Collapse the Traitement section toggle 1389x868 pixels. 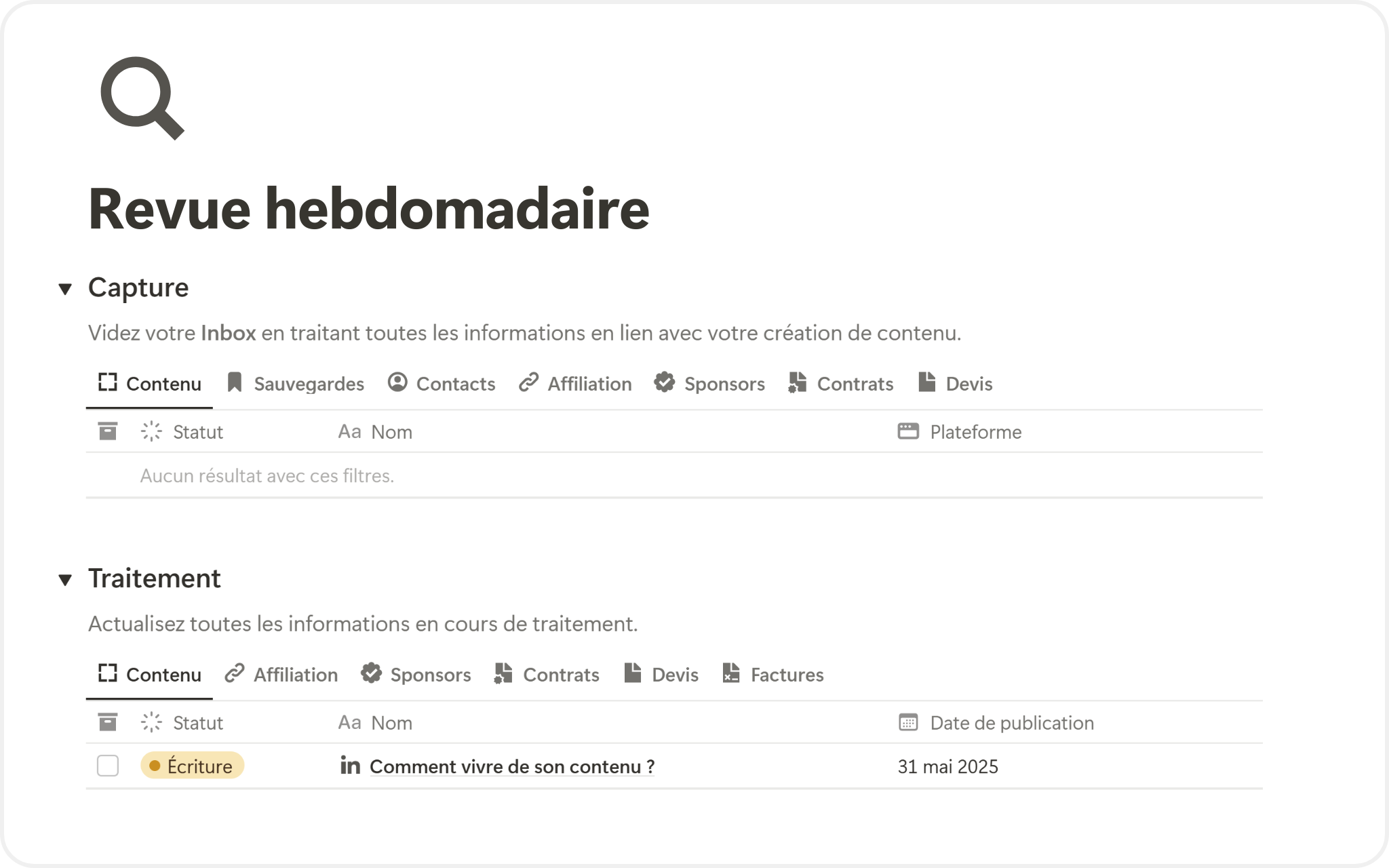(65, 580)
